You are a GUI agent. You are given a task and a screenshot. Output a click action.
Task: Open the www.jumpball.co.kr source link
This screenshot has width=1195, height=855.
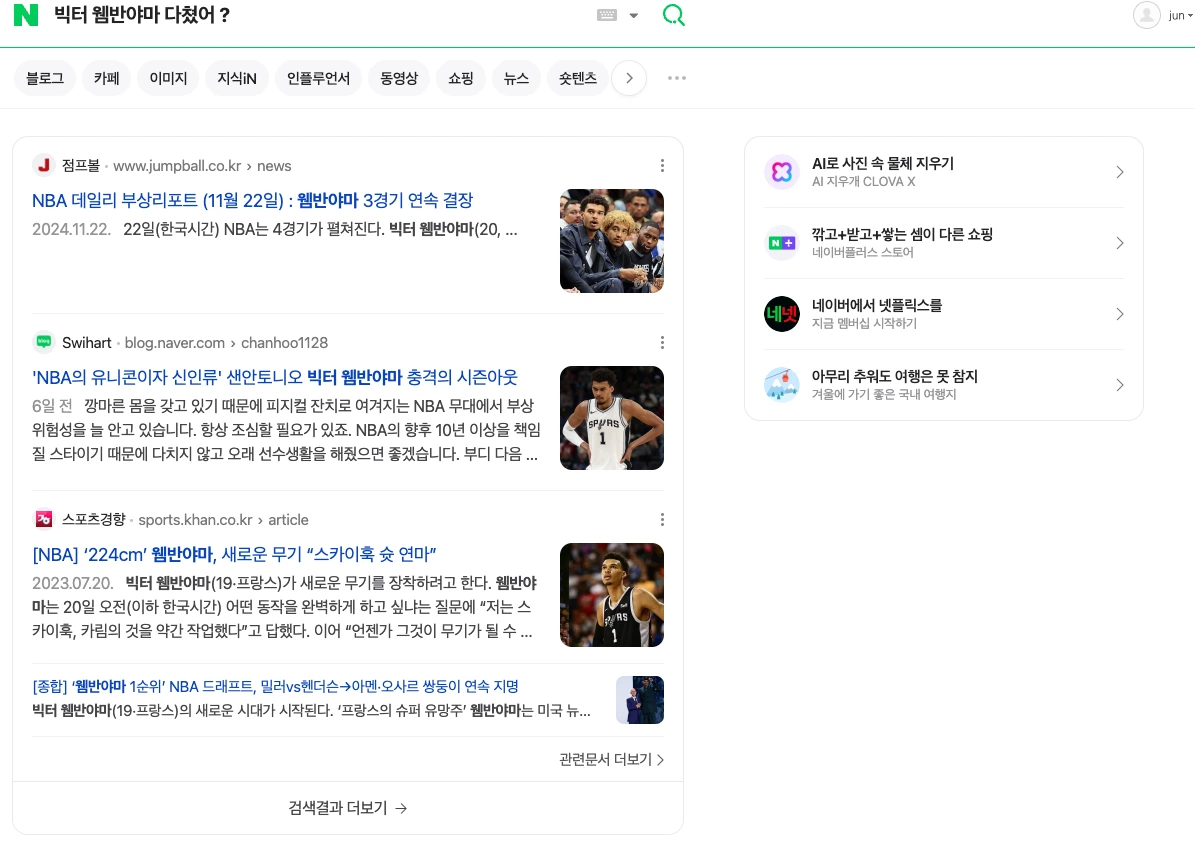click(202, 166)
